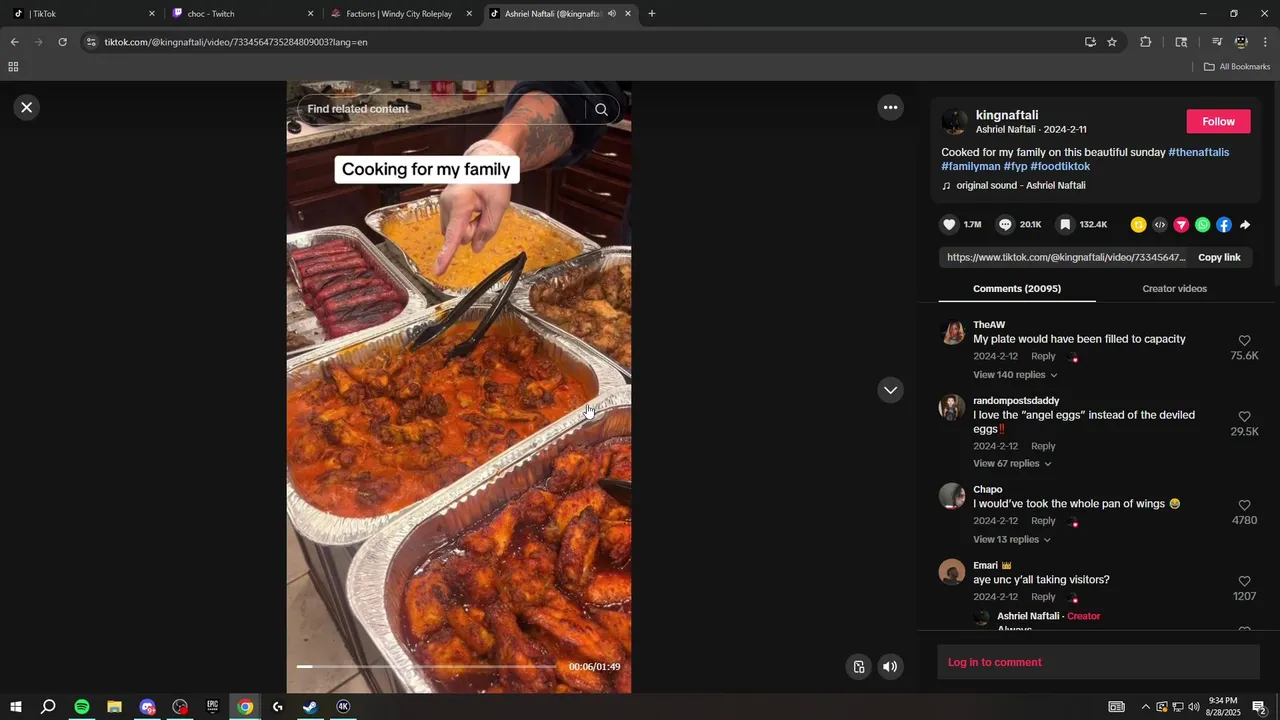Screen dimensions: 1280x720
Task: Switch to the 'TikTok' browser tab
Action: pyautogui.click(x=82, y=14)
